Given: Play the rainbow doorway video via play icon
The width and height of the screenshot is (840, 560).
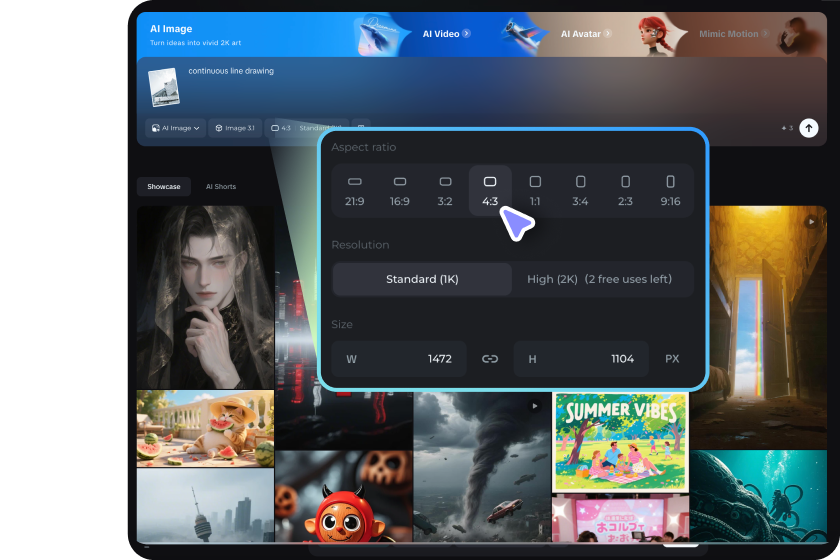Looking at the screenshot, I should tap(811, 221).
